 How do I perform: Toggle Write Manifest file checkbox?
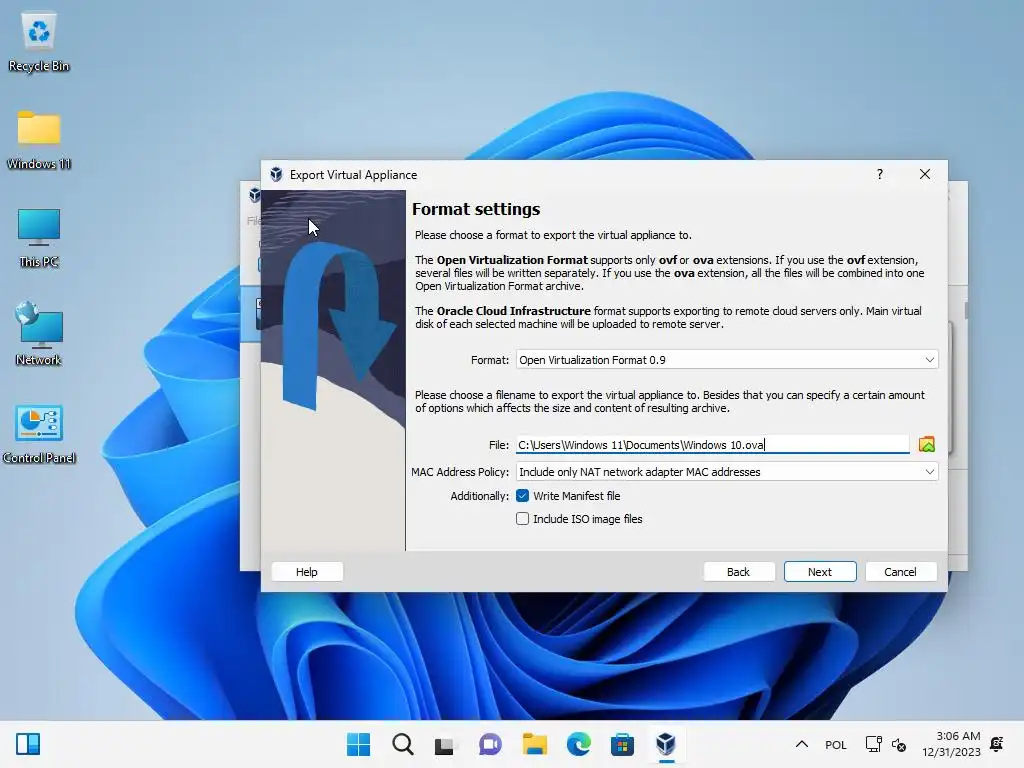point(522,496)
